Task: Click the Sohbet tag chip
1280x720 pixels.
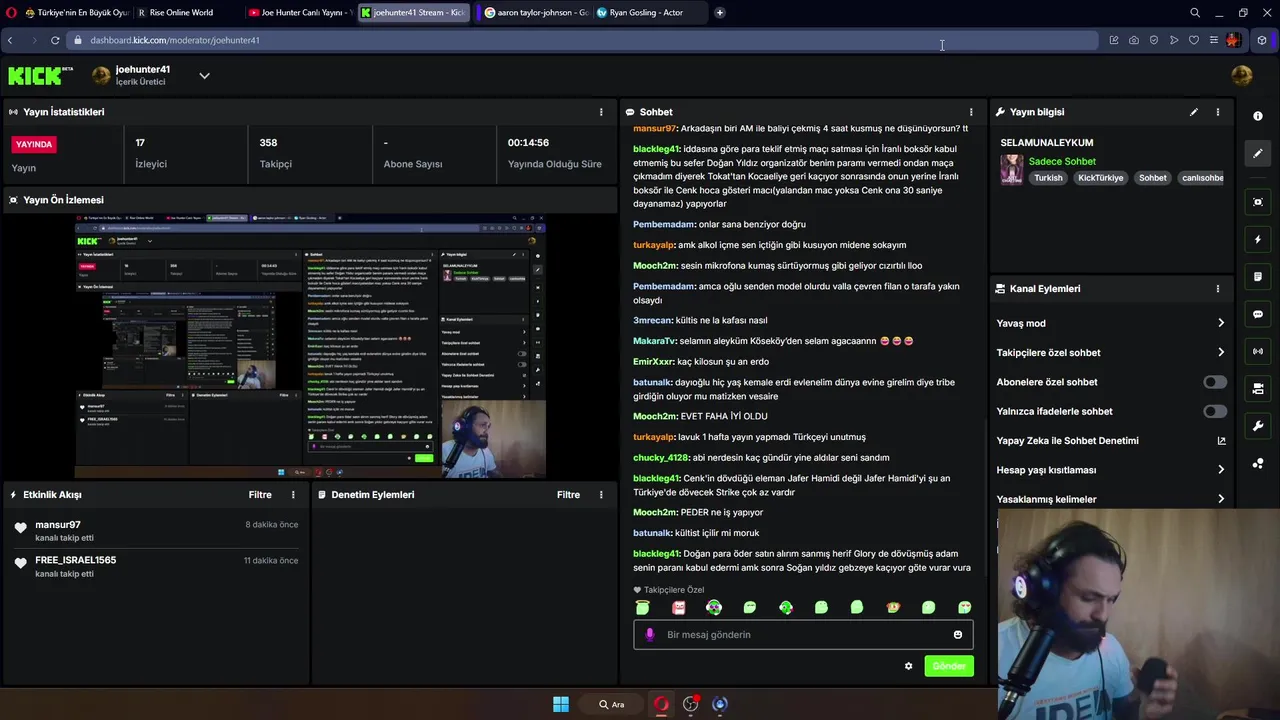Action: [1153, 178]
